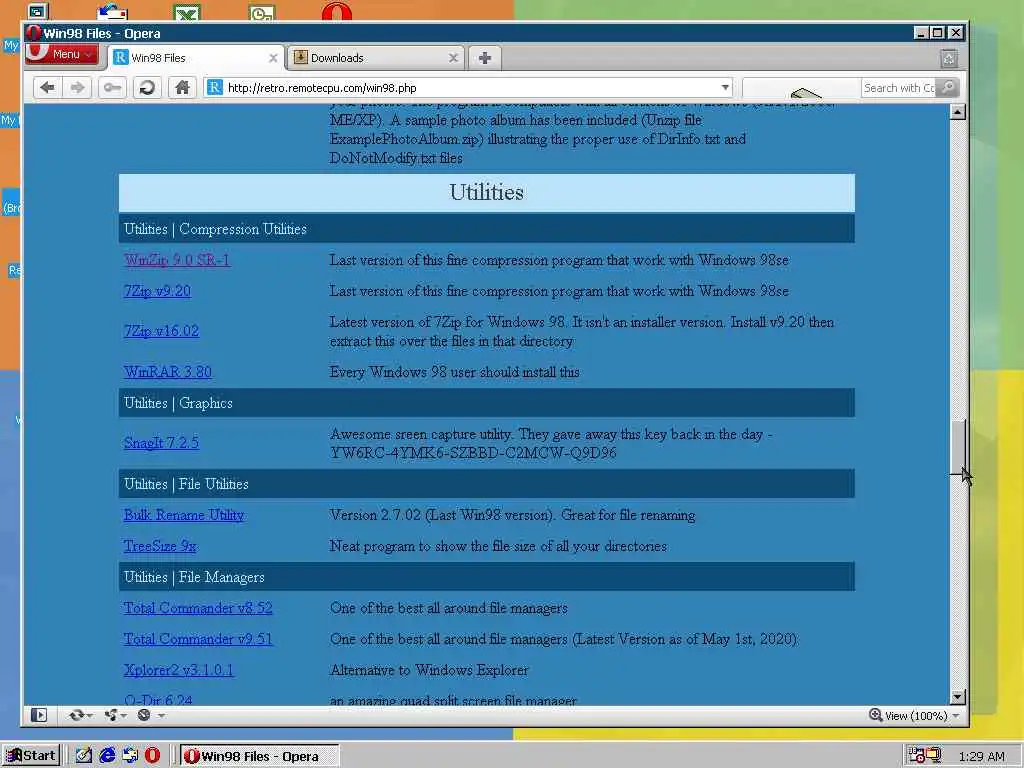Click the Utilities | File Managers header
The width and height of the screenshot is (1024, 768).
tap(487, 577)
